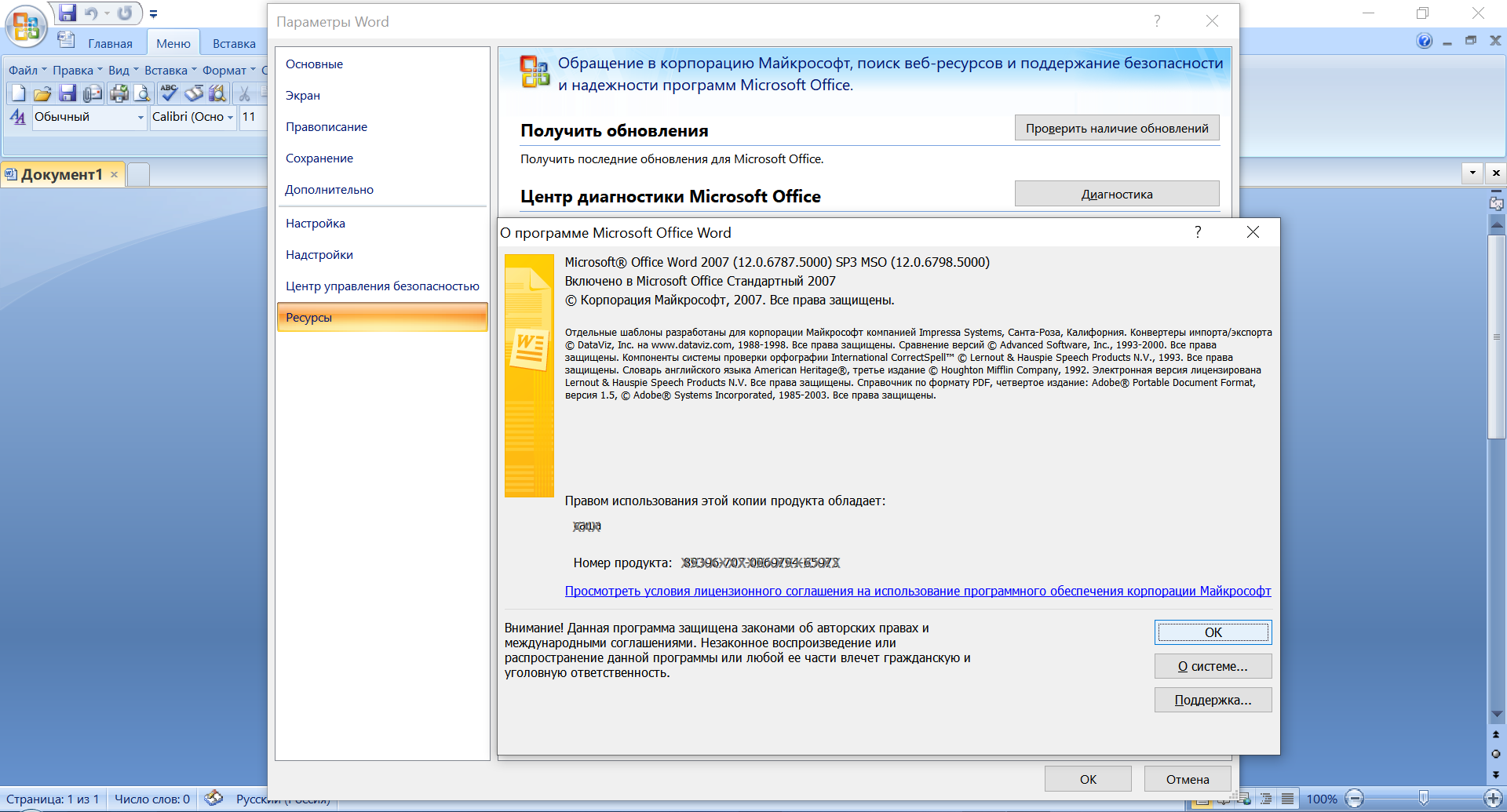
Task: Switch to Меню ribbon tab
Action: tap(173, 44)
